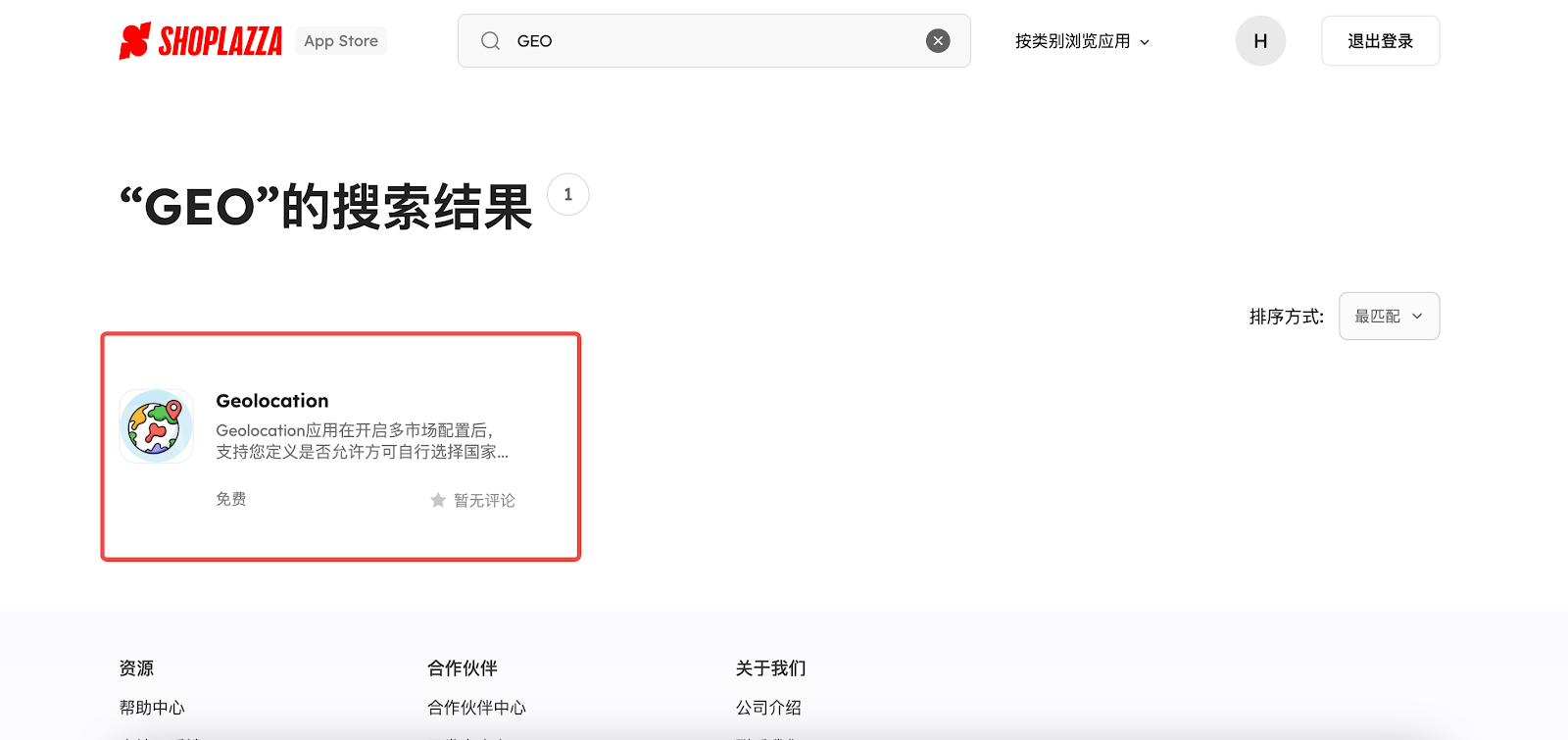Viewport: 1568px width, 740px height.
Task: Click the SHOPLAZZA wordmark in header
Action: tap(220, 41)
